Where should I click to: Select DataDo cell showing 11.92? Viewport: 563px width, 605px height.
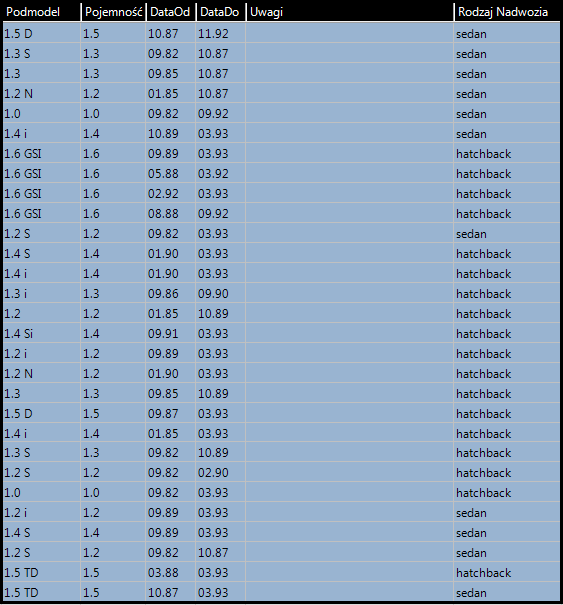[221, 33]
